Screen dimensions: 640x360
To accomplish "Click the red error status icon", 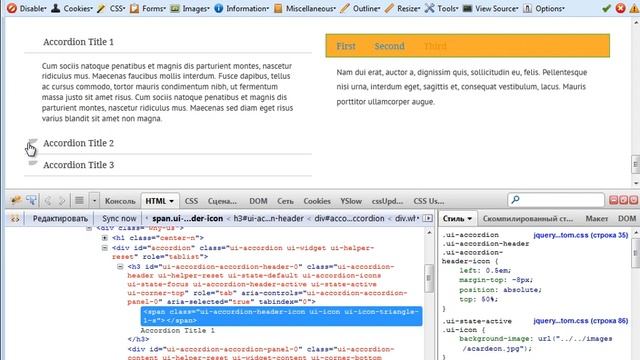I will pyautogui.click(x=620, y=8).
